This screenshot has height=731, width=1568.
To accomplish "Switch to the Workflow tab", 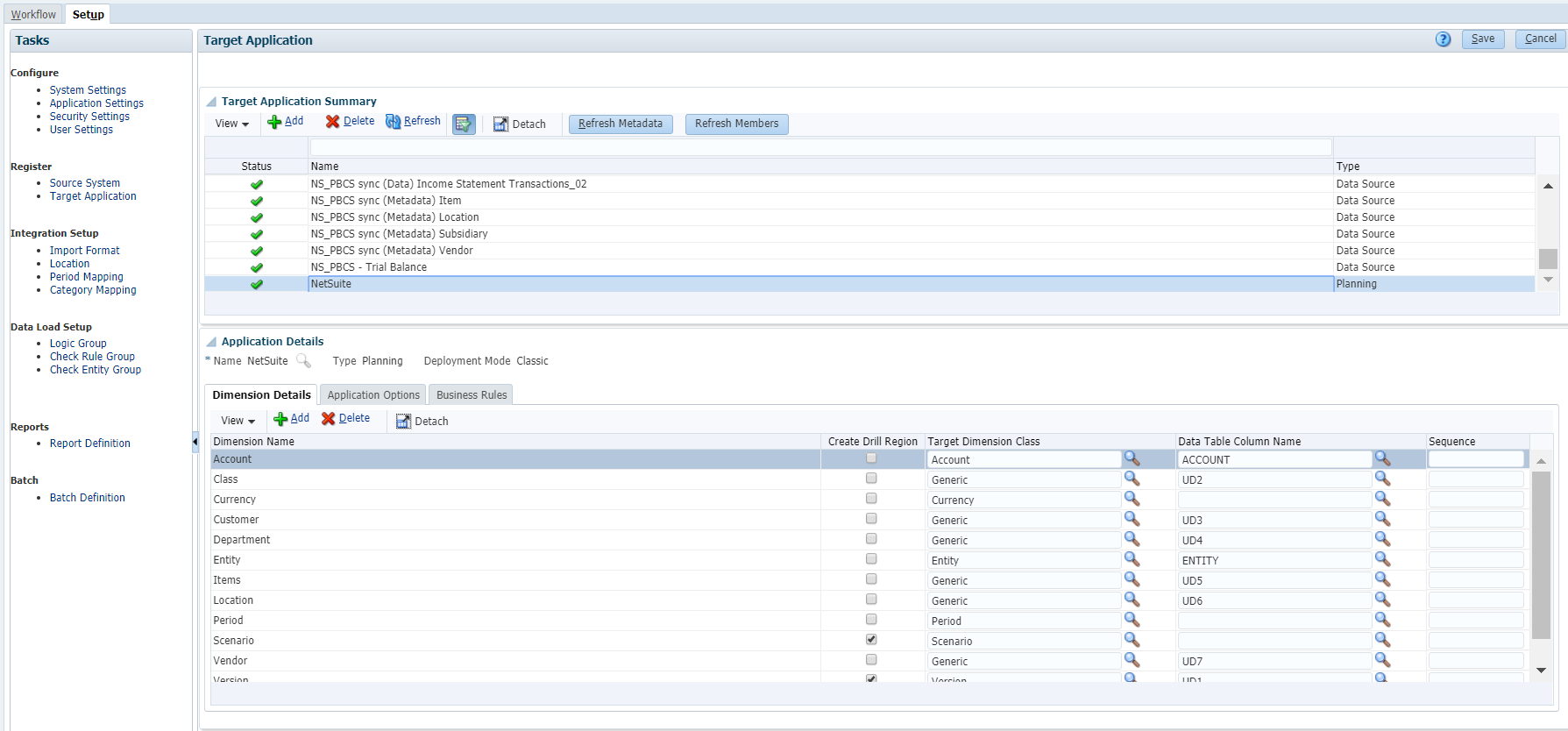I will point(33,15).
